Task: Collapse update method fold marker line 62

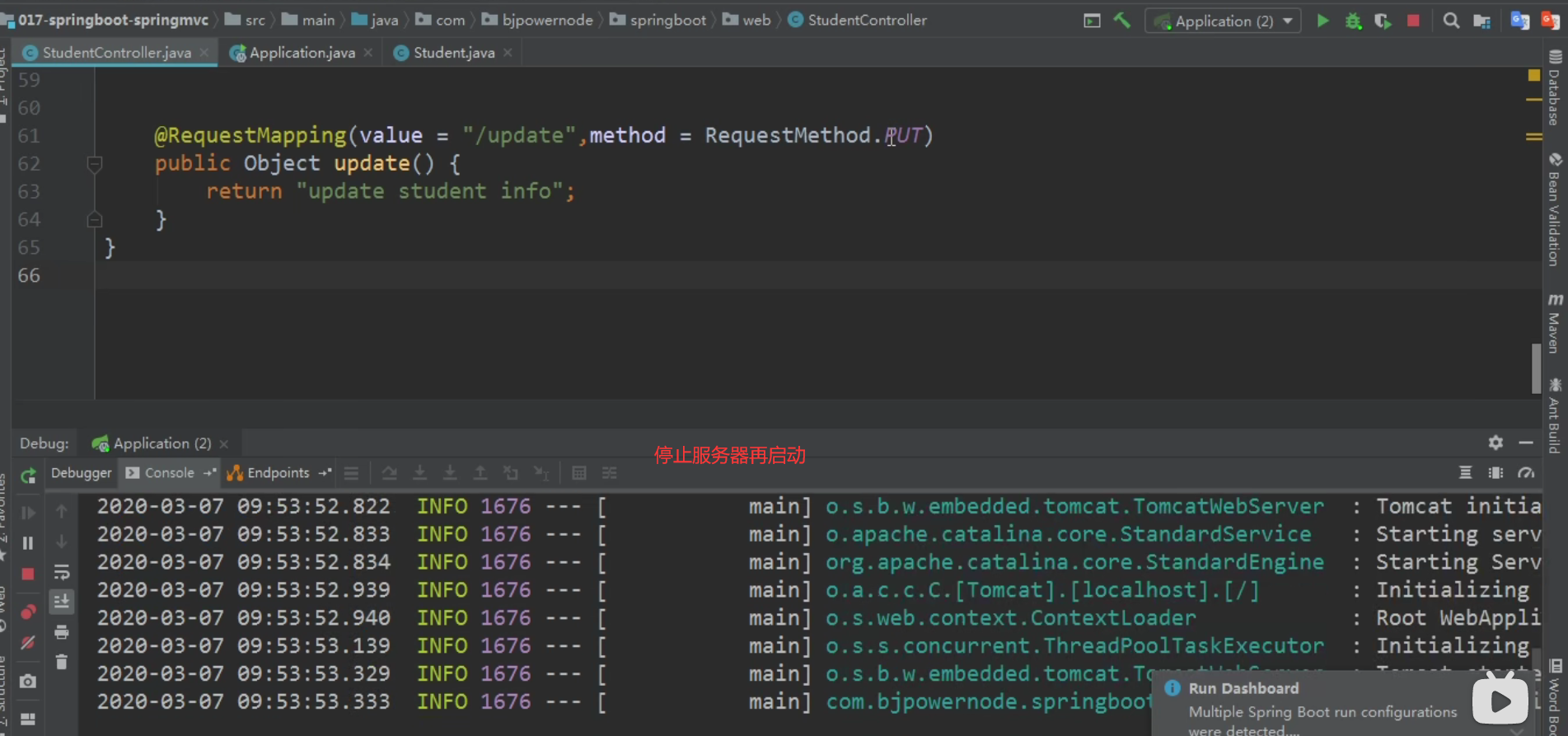Action: [x=95, y=163]
